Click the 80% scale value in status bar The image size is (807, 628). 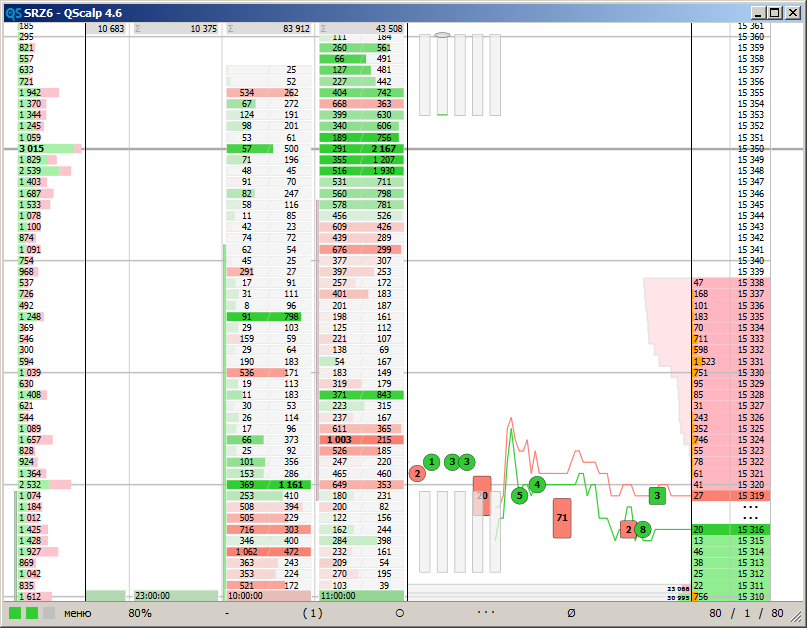pyautogui.click(x=140, y=612)
